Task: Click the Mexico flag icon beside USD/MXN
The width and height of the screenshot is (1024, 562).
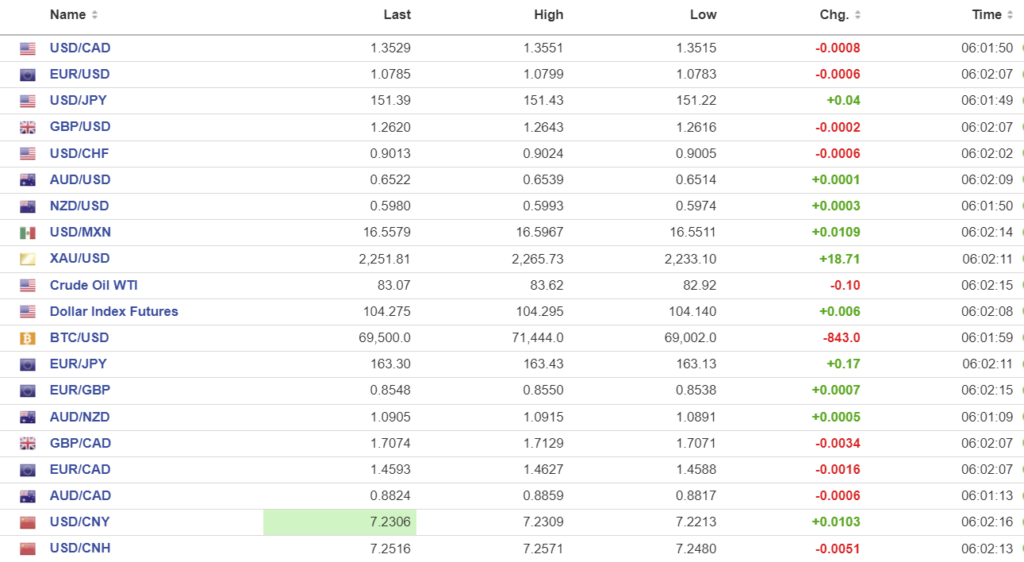Action: coord(28,233)
